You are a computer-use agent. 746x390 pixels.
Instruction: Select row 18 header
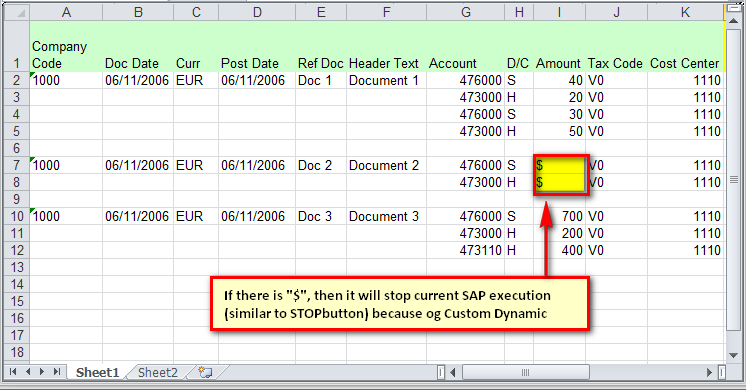click(x=17, y=352)
